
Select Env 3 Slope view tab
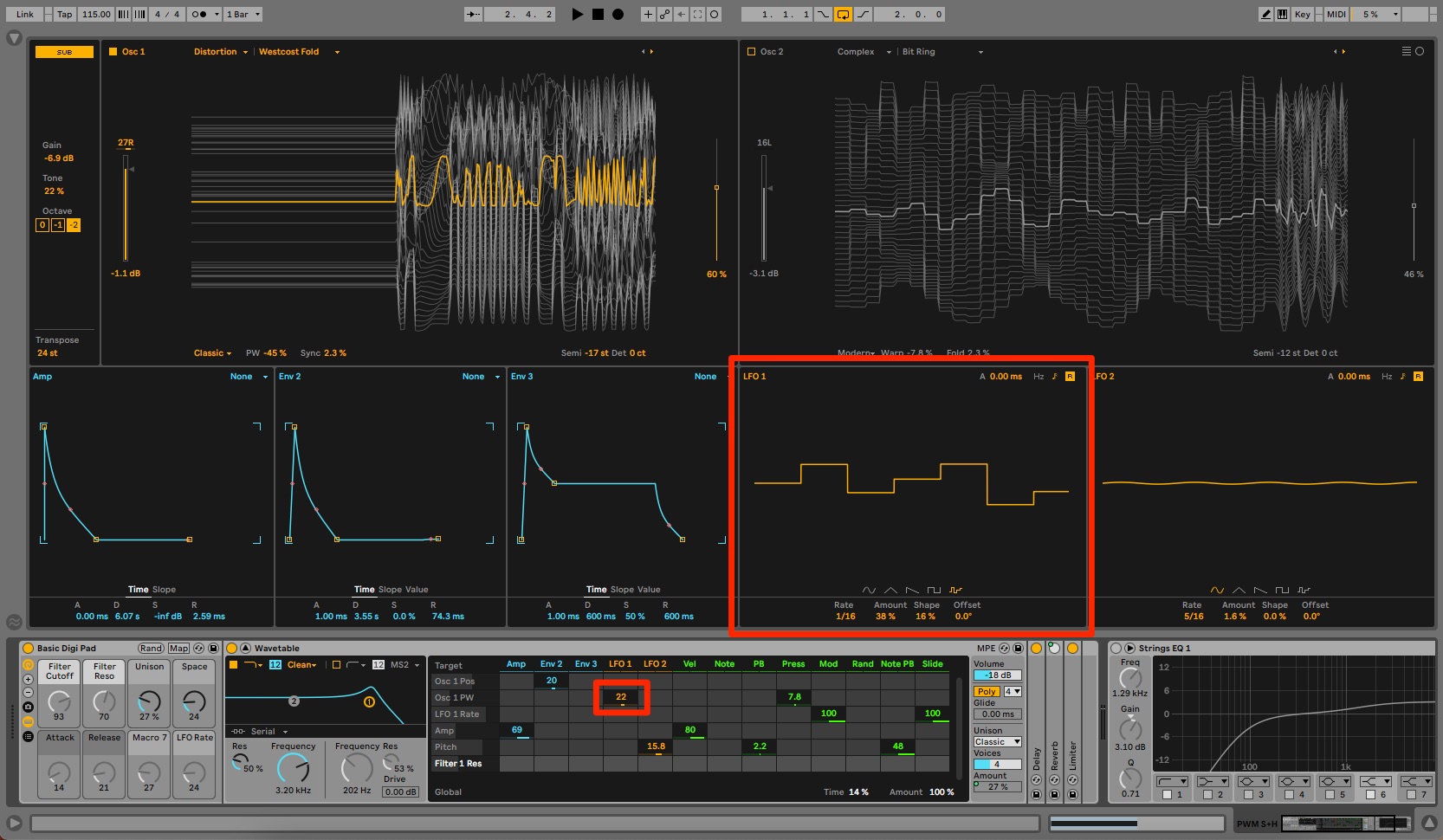[x=622, y=590]
